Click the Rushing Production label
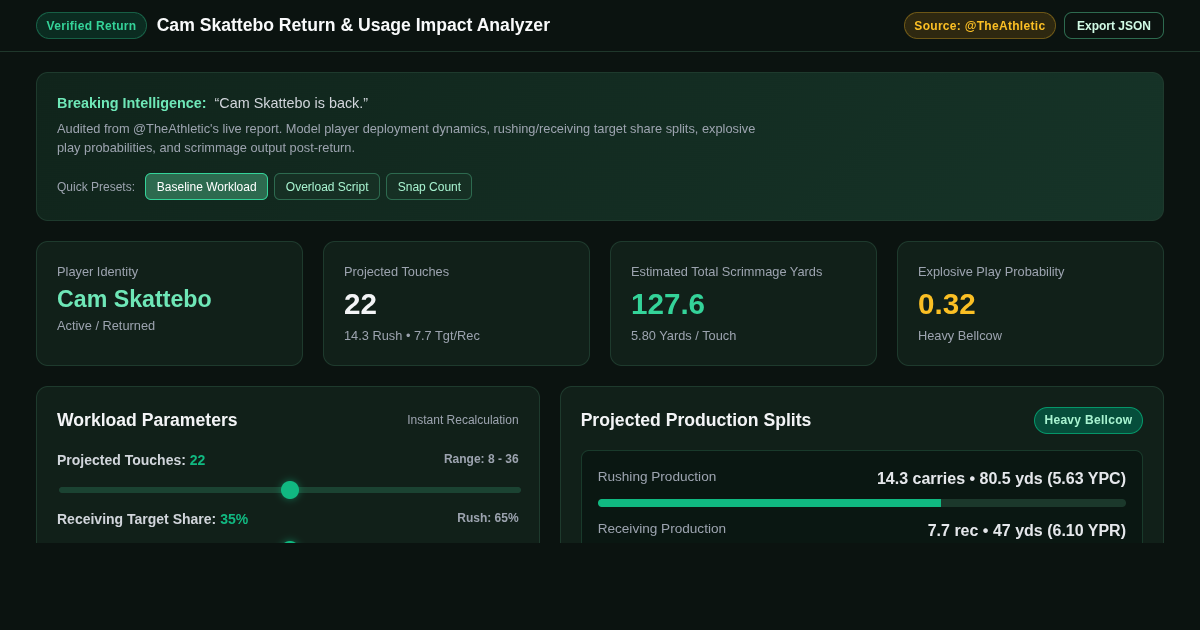The height and width of the screenshot is (630, 1200). tap(657, 477)
